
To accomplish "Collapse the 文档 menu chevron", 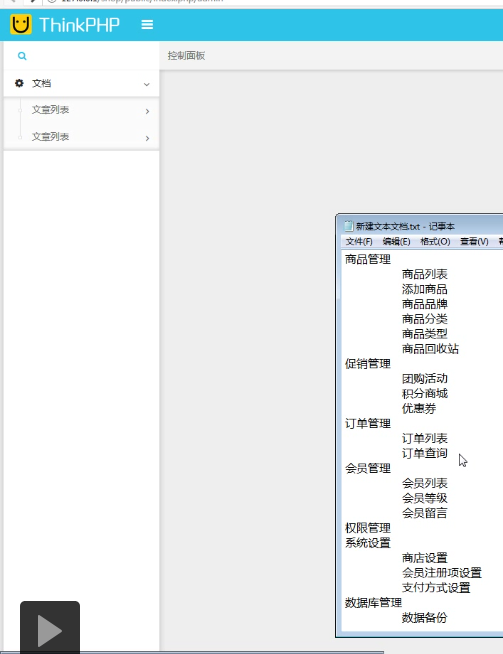I will click(x=146, y=84).
